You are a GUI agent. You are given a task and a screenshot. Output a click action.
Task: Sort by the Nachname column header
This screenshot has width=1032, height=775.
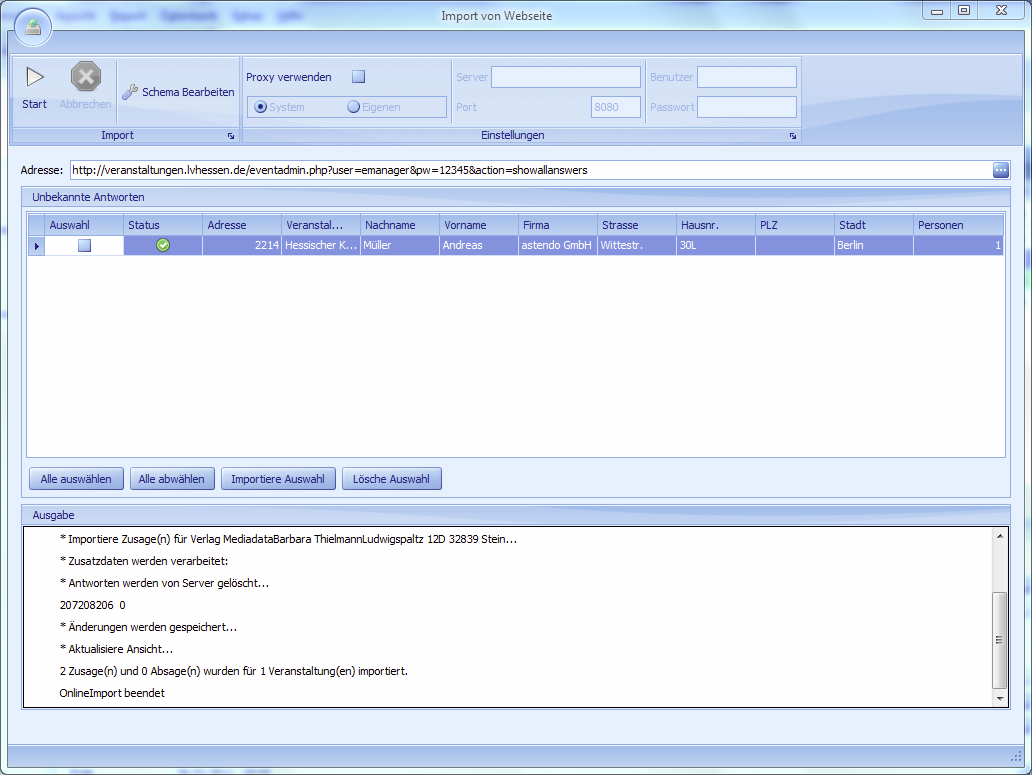(399, 225)
